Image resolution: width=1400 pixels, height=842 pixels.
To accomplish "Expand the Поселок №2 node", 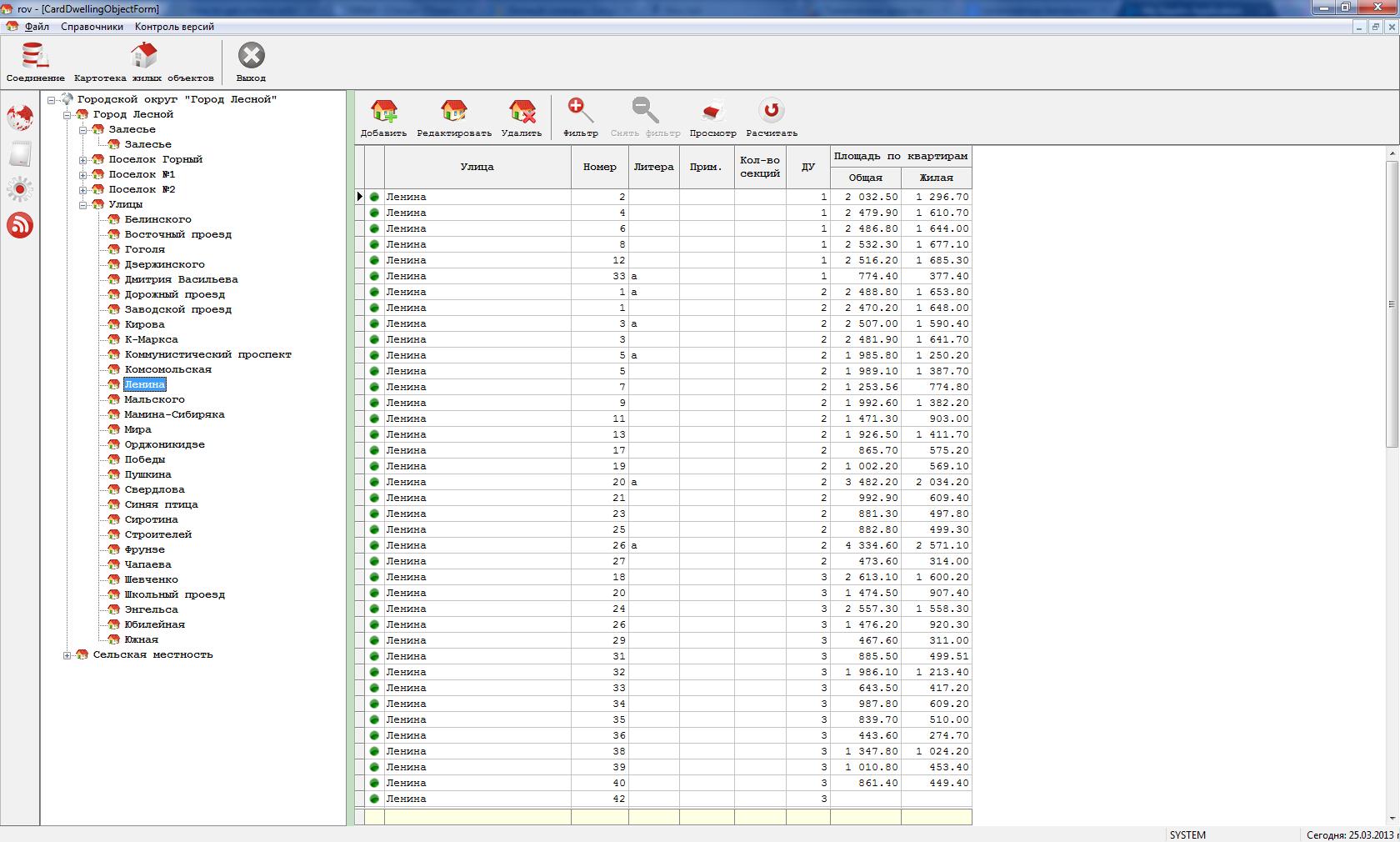I will coord(83,190).
